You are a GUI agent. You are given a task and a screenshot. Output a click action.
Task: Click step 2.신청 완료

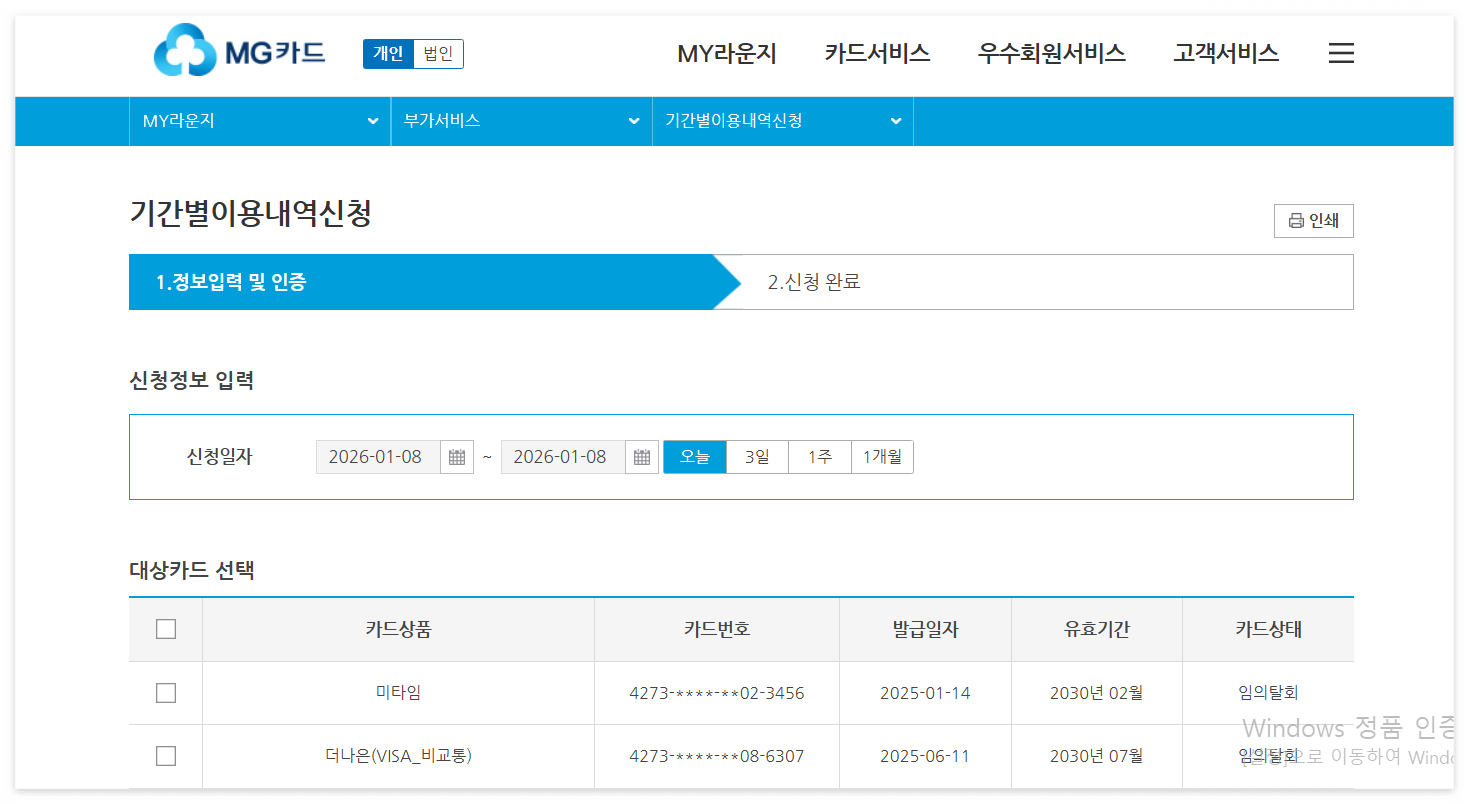click(x=814, y=282)
